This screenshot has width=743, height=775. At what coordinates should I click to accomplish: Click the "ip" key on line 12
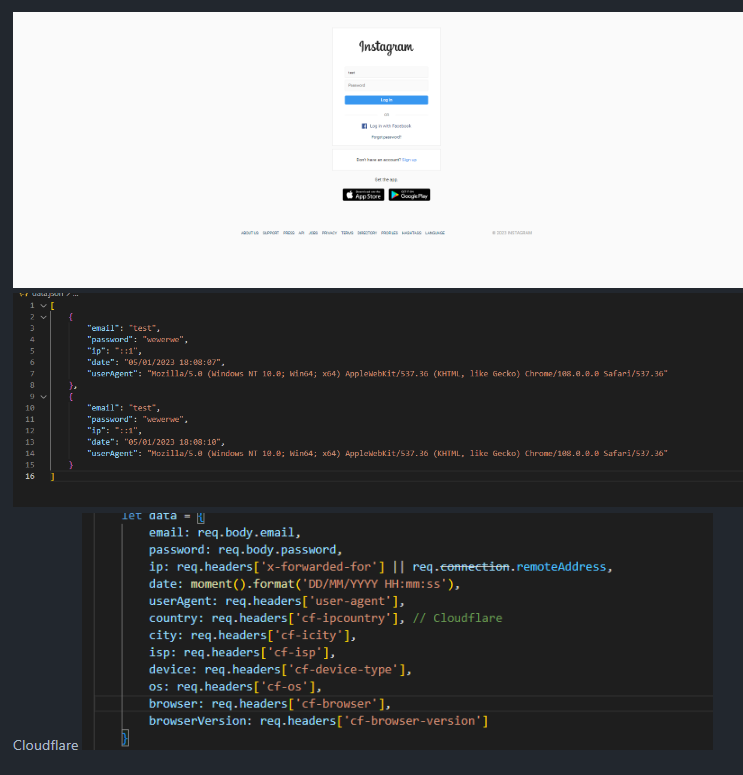click(x=96, y=431)
